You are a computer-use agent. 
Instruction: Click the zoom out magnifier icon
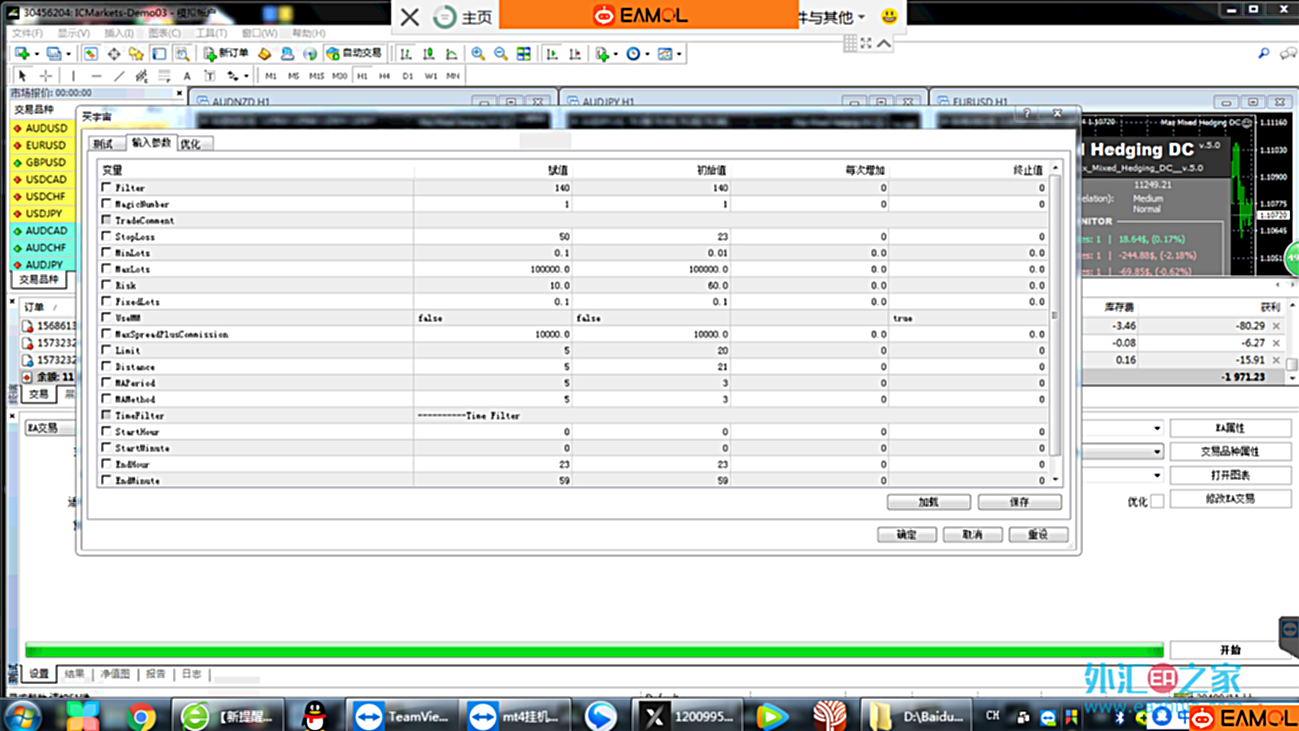500,53
